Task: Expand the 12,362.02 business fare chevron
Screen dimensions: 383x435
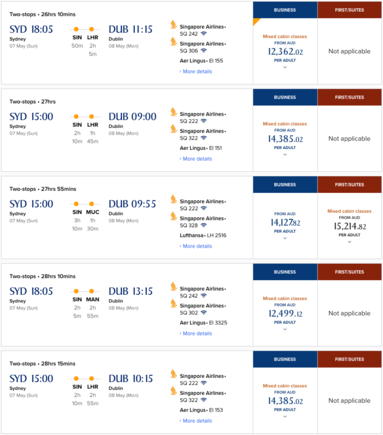Action: pyautogui.click(x=285, y=67)
